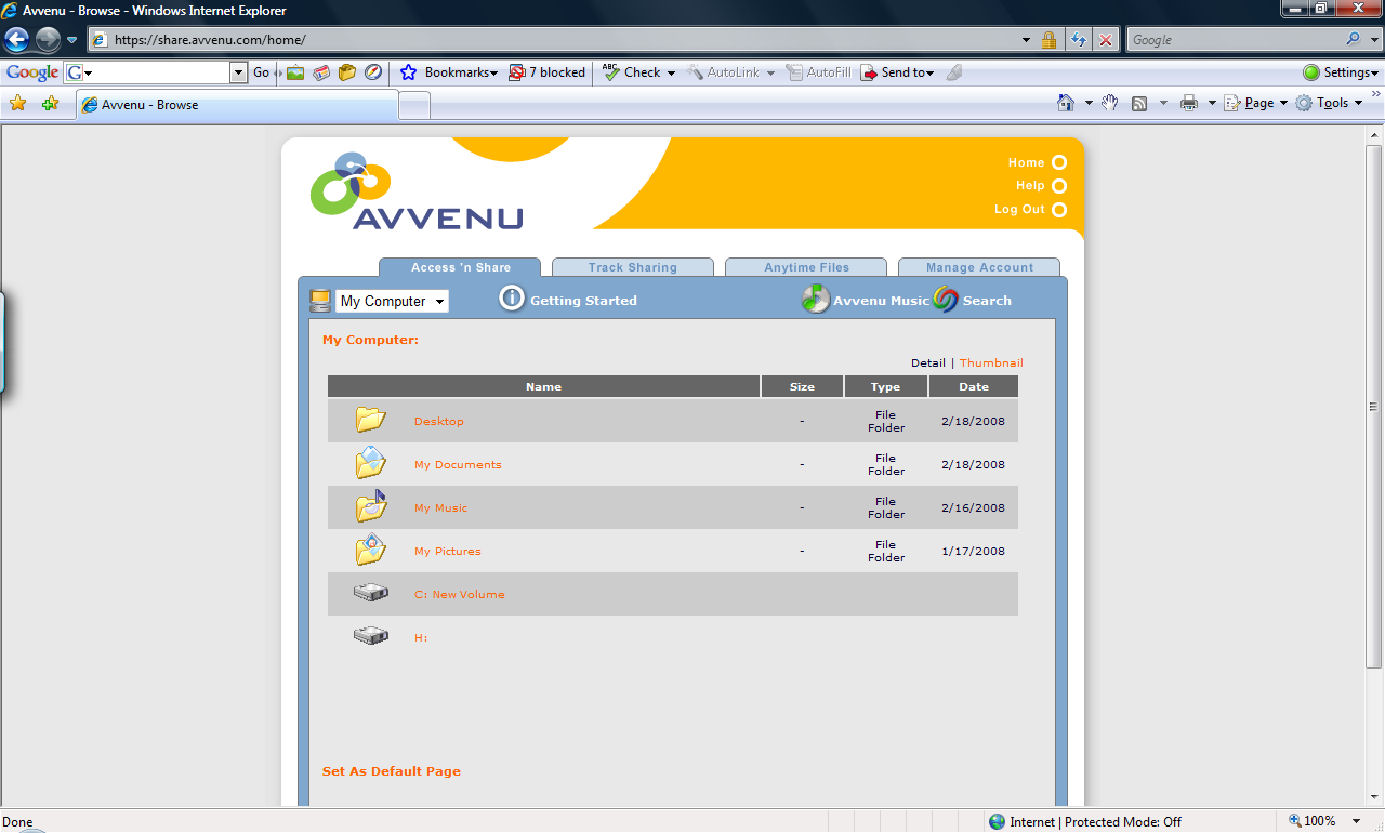The image size is (1385, 833).
Task: Click the magnifier search icon
Action: 1354,40
